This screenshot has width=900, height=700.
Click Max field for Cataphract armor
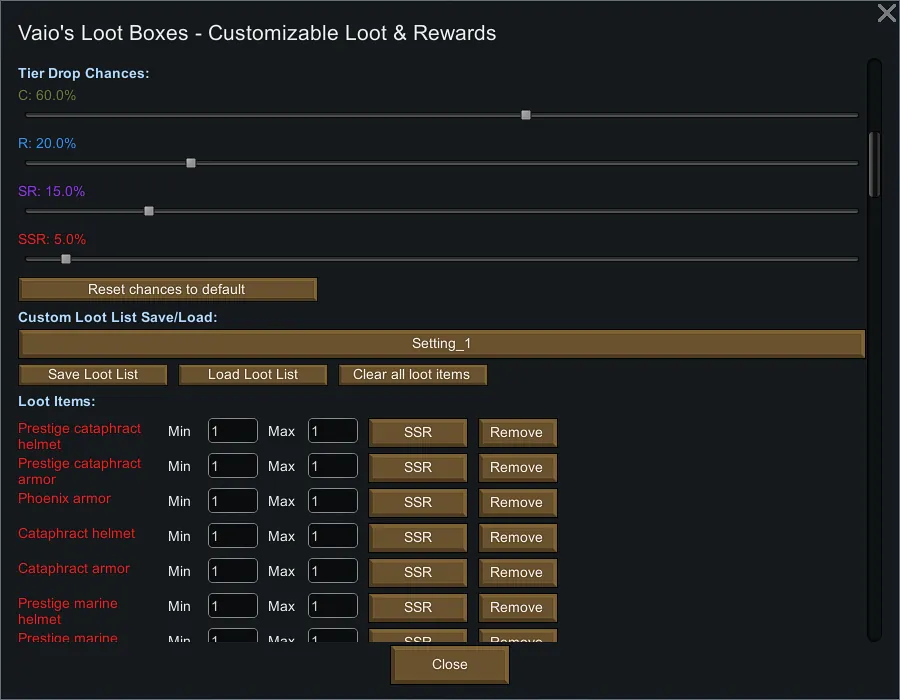coord(332,571)
